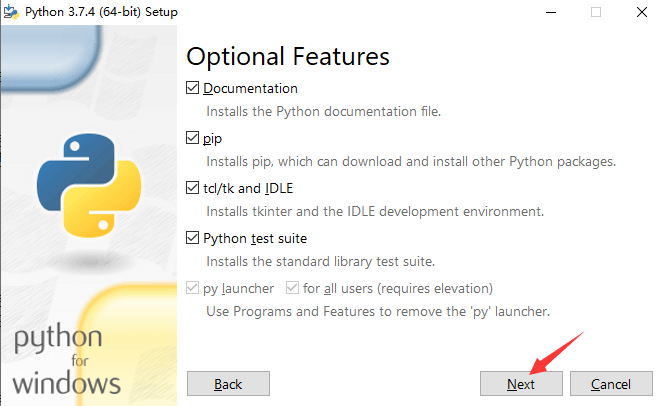Click the greyed-out maximize button
Screen dimensions: 664x406
(596, 12)
